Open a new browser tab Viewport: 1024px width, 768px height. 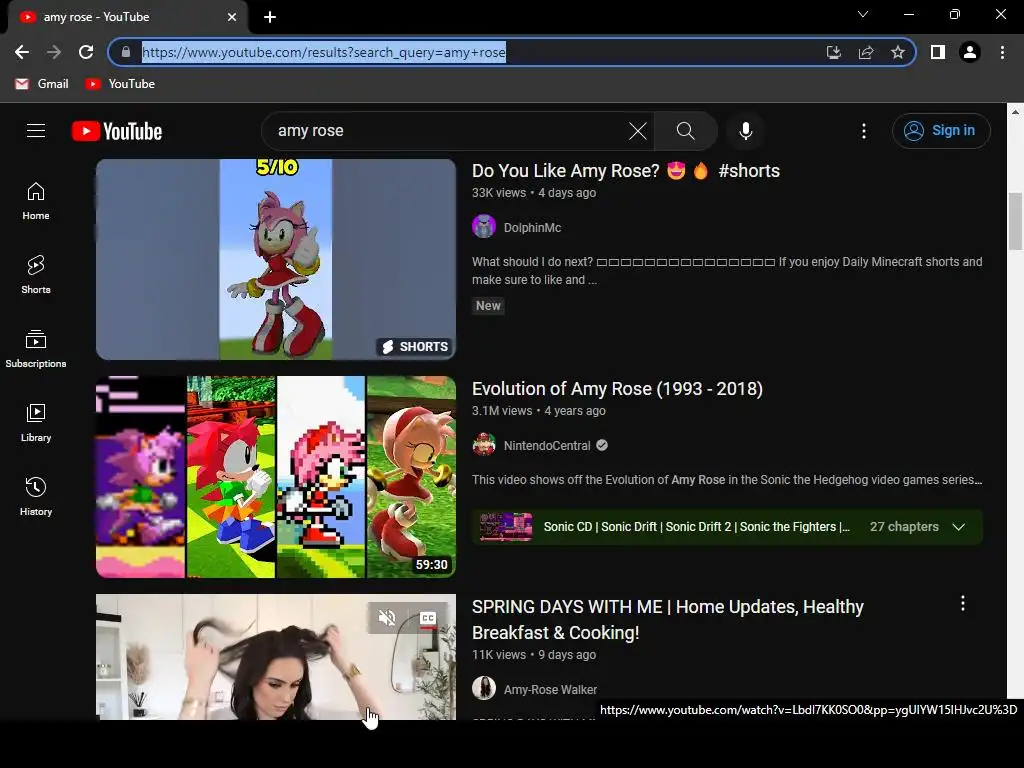coord(270,17)
